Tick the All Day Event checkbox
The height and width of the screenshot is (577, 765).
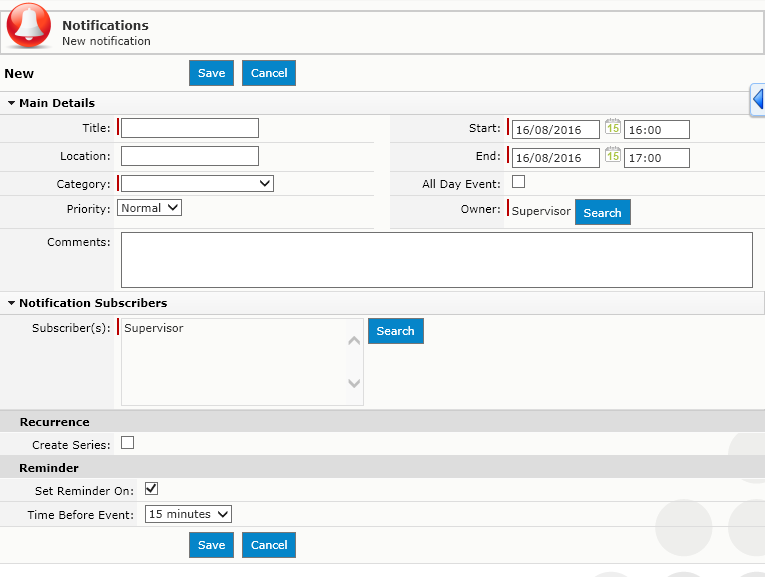click(518, 182)
